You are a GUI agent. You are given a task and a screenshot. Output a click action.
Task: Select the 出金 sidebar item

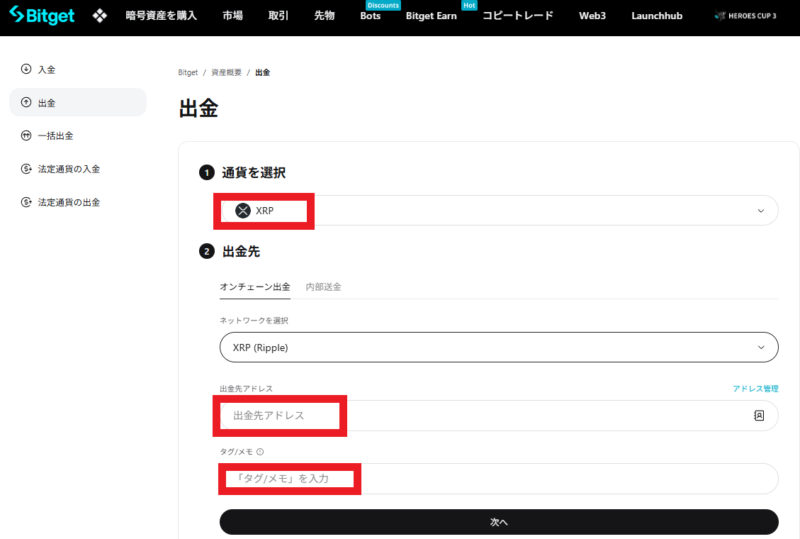click(x=78, y=103)
